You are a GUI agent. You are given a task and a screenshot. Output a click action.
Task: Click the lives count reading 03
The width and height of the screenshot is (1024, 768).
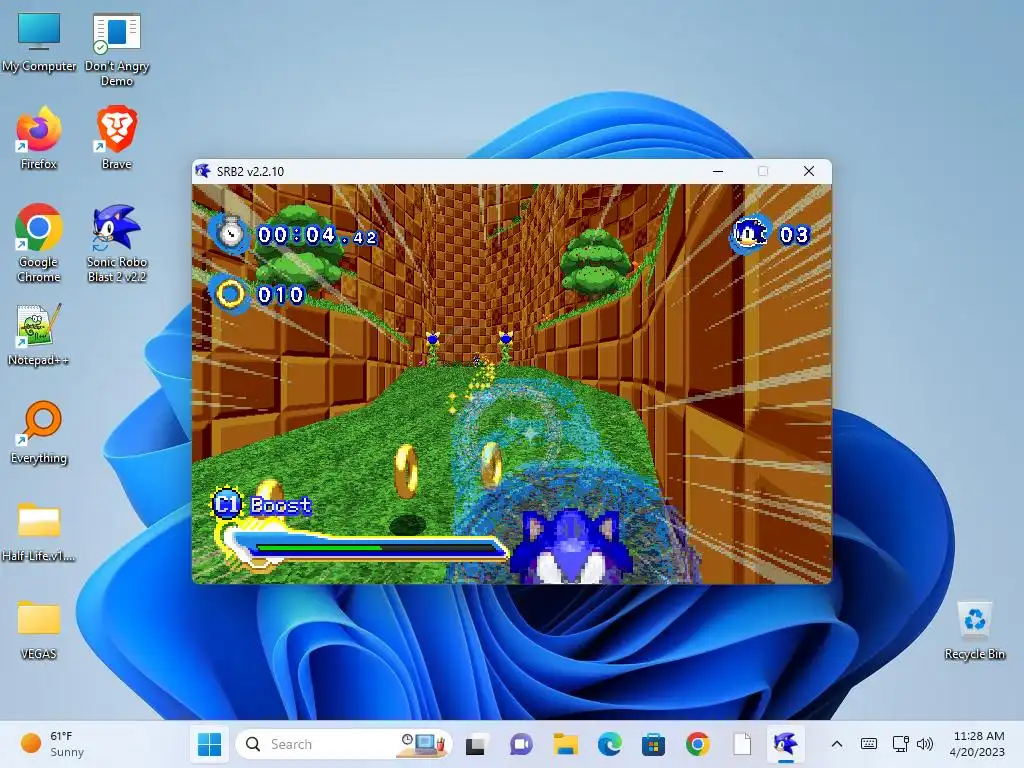794,234
